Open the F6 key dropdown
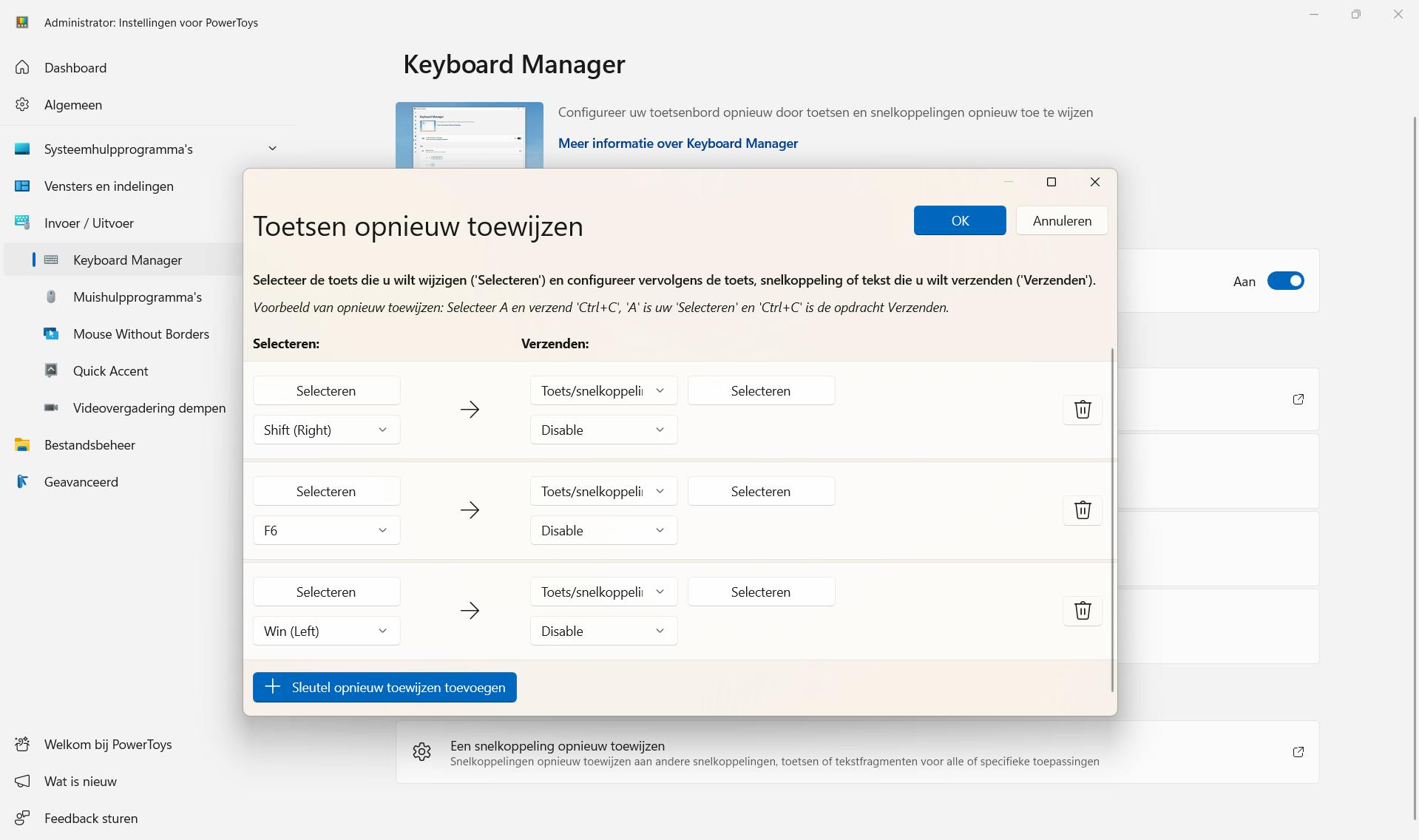 [327, 531]
